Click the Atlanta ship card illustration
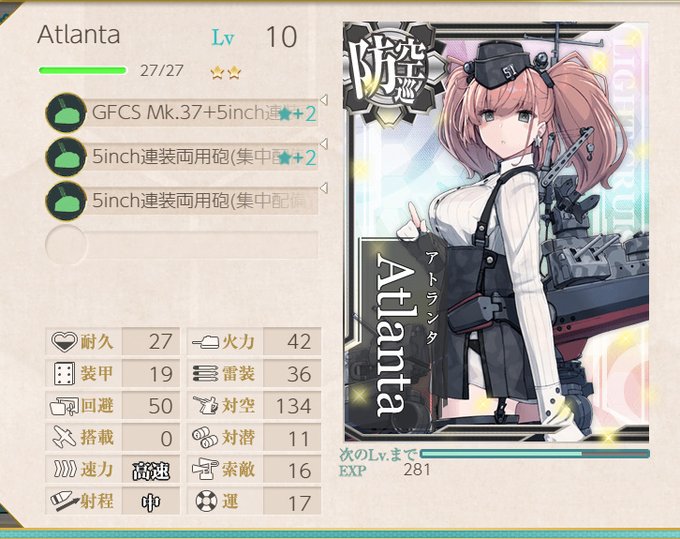This screenshot has width=680, height=539. point(496,232)
